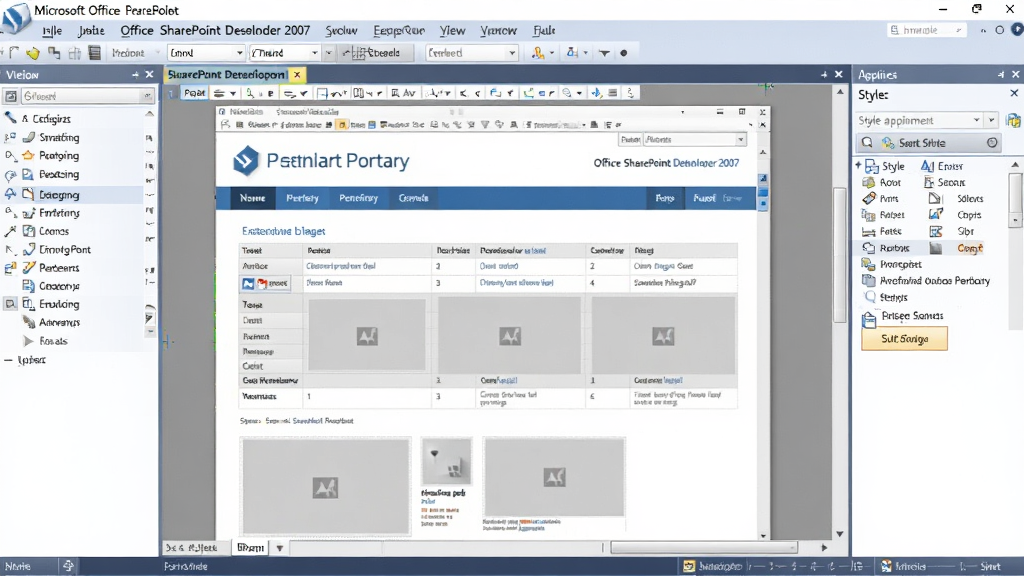Open the Yarrow menu
The height and width of the screenshot is (576, 1024).
pos(498,31)
